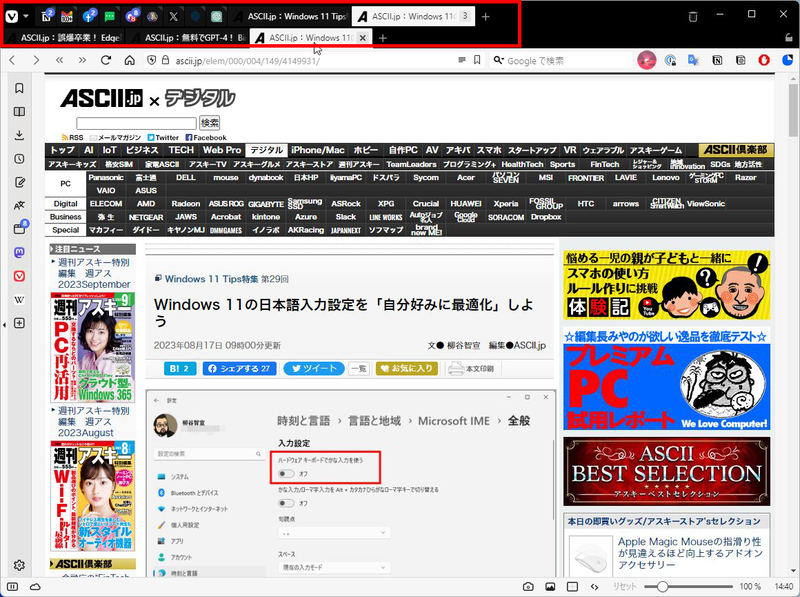The image size is (800, 597).
Task: Click the ASCII.jp site search field
Action: (x=136, y=123)
